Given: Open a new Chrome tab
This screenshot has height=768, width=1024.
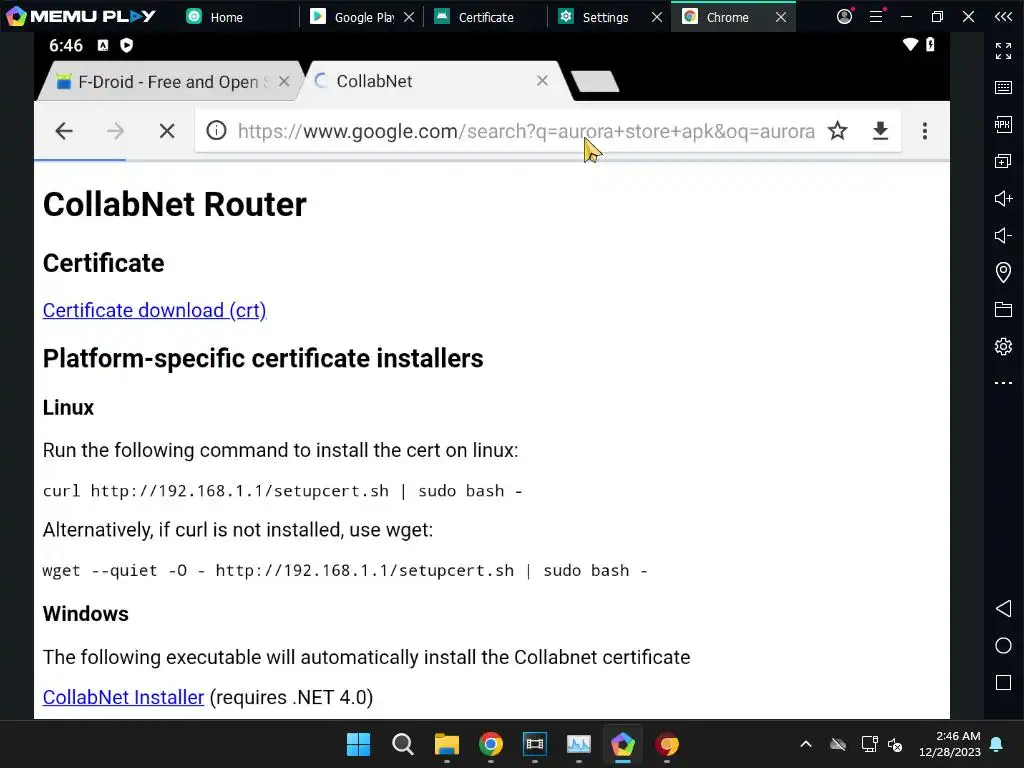Looking at the screenshot, I should click(x=594, y=82).
